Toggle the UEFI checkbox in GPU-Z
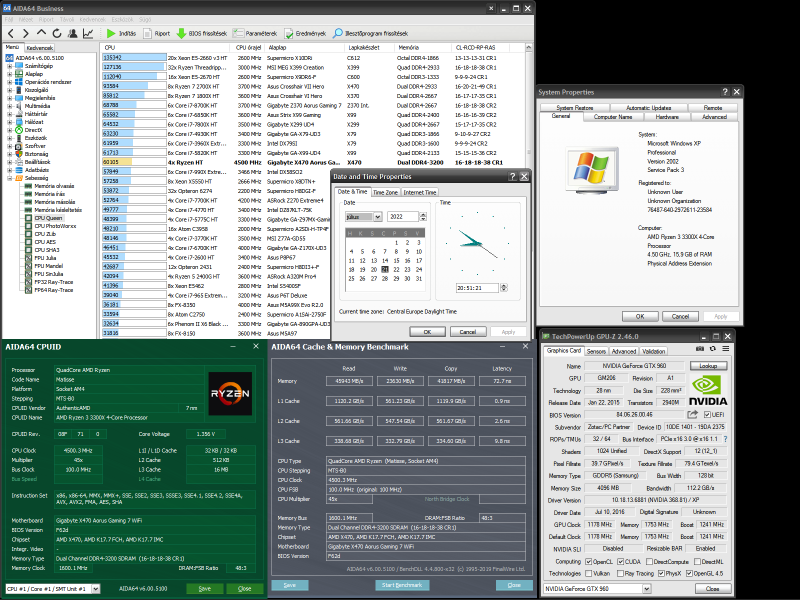 (707, 414)
